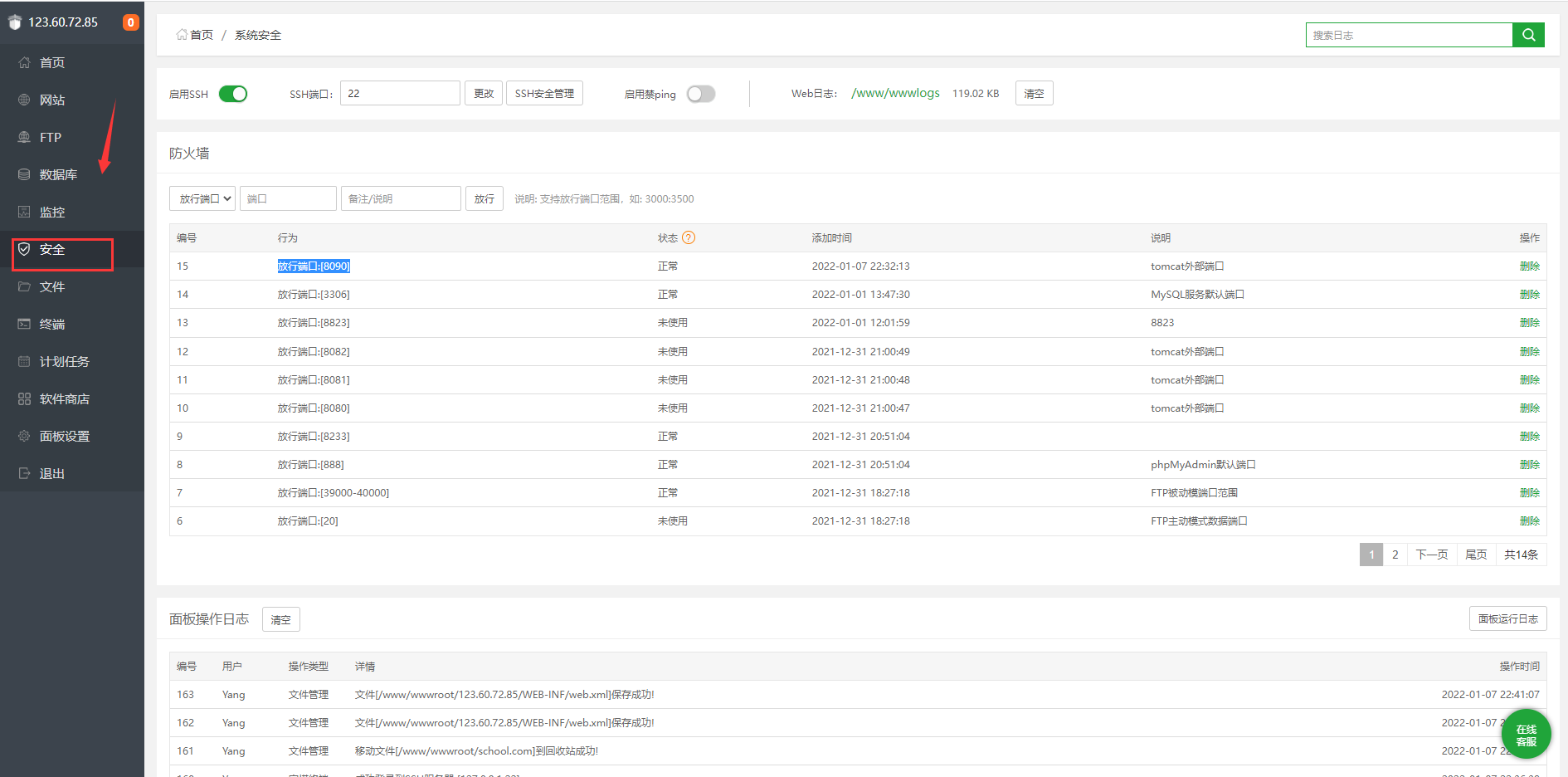This screenshot has height=777, width=1568.
Task: Click the security shield icon in sidebar
Action: point(24,249)
